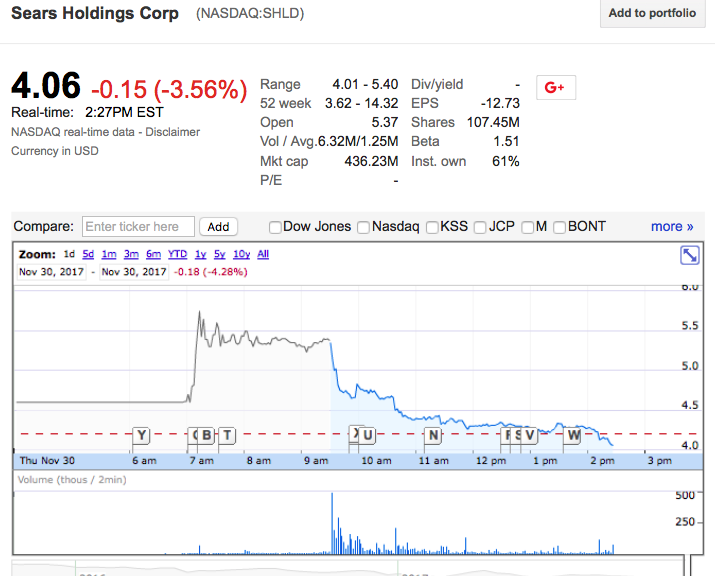Click the NASDAQ:SHLD ticker symbol

[250, 13]
